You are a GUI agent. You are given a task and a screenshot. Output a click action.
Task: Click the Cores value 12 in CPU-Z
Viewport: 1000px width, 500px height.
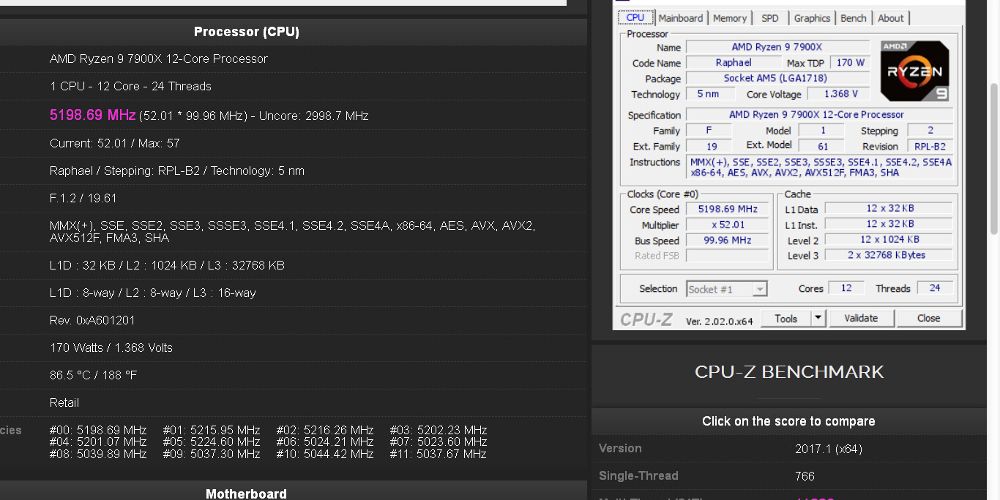click(846, 288)
